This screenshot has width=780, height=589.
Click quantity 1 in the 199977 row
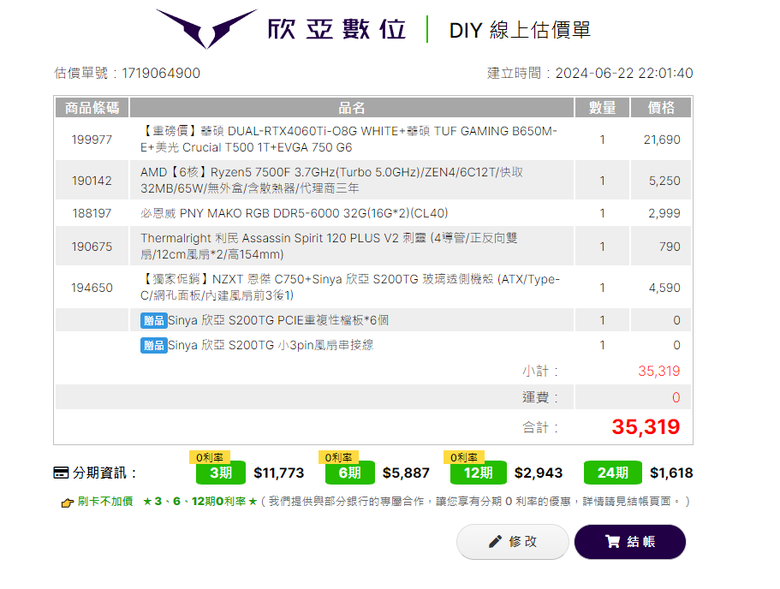click(x=602, y=140)
